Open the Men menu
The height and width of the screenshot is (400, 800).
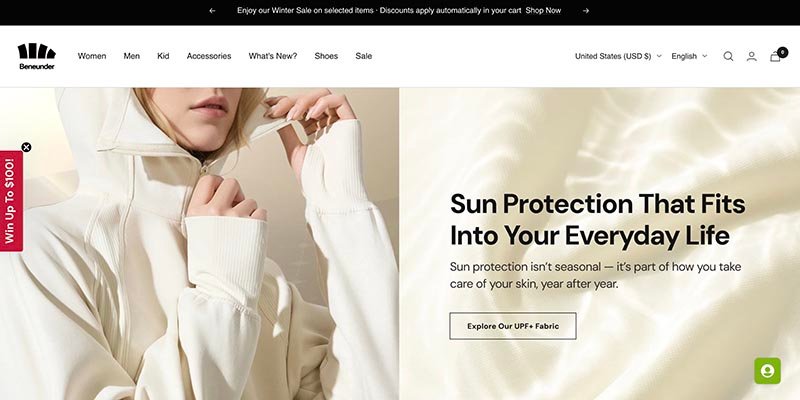click(x=132, y=56)
